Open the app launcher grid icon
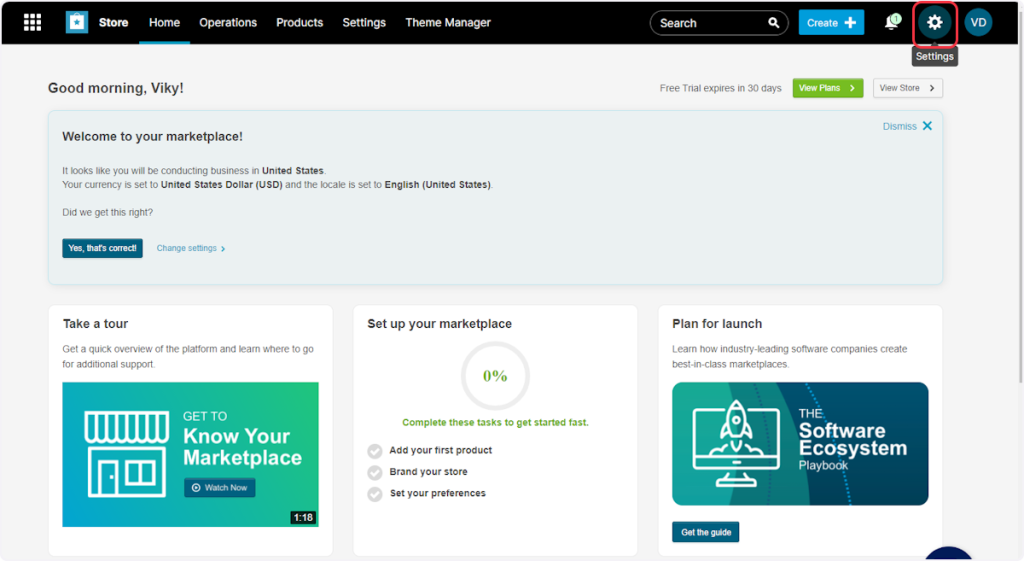The width and height of the screenshot is (1024, 561). click(x=32, y=22)
